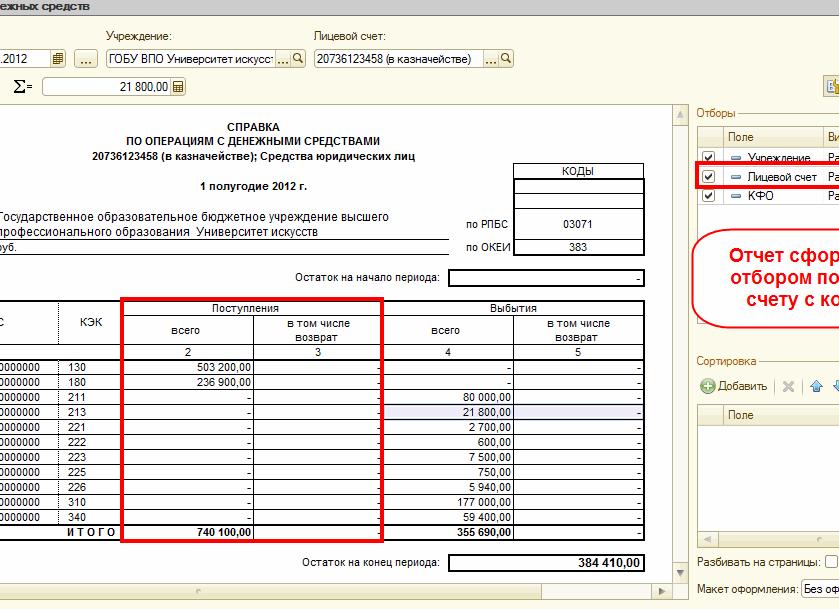Select the Лицевой счет row in Отборы
The height and width of the screenshot is (609, 839).
768,176
